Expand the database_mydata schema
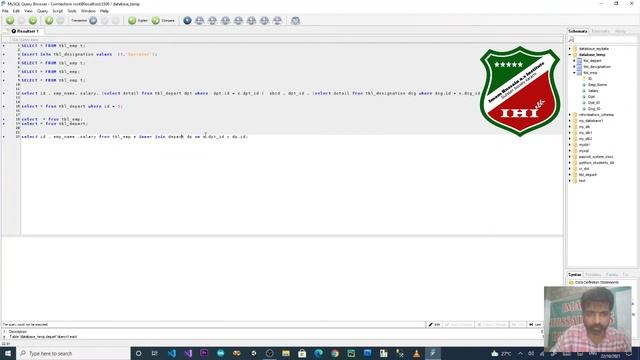Viewport: 640px width, 360px height. (x=570, y=49)
